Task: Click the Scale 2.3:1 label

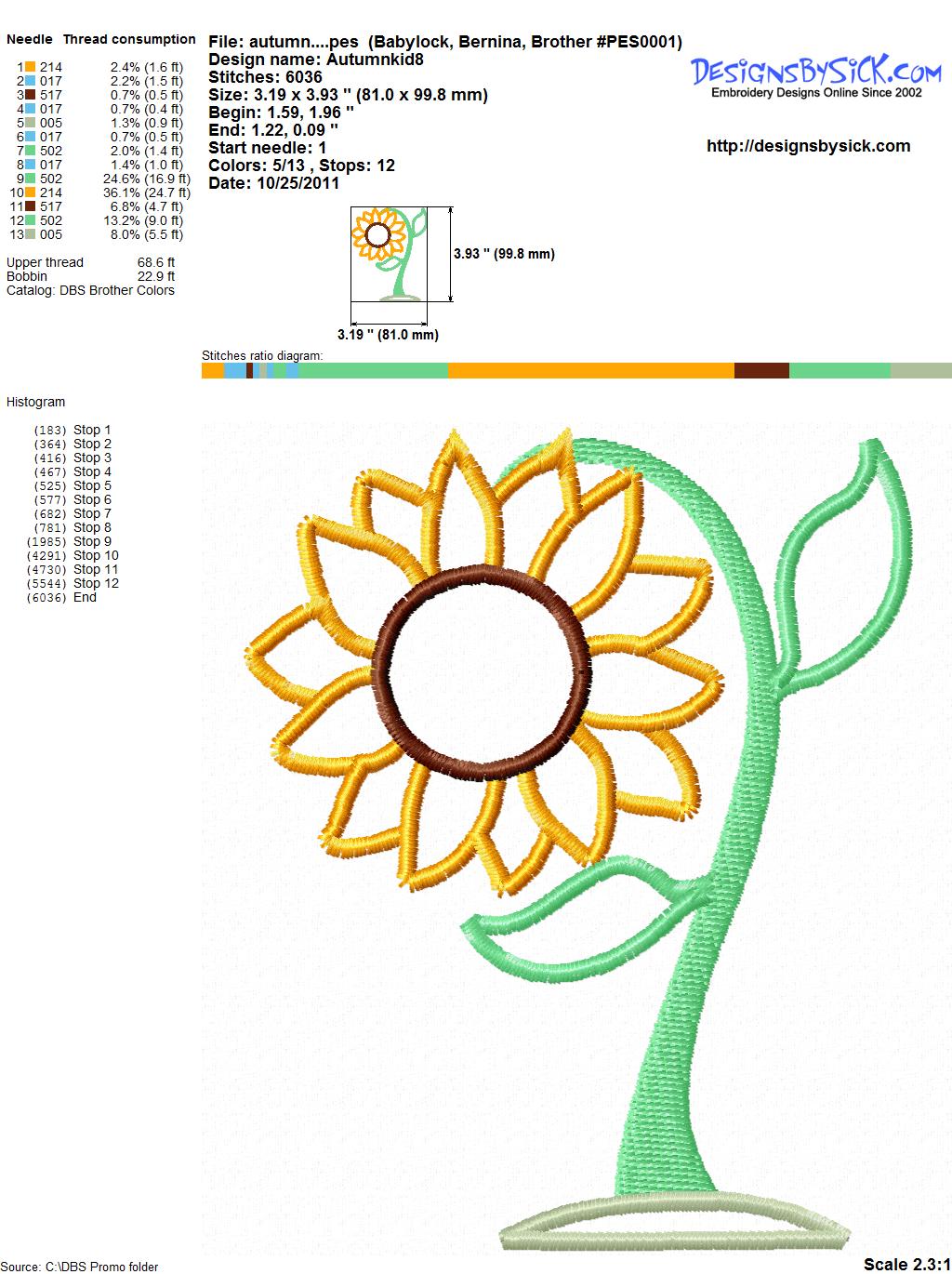Action: point(906,1264)
